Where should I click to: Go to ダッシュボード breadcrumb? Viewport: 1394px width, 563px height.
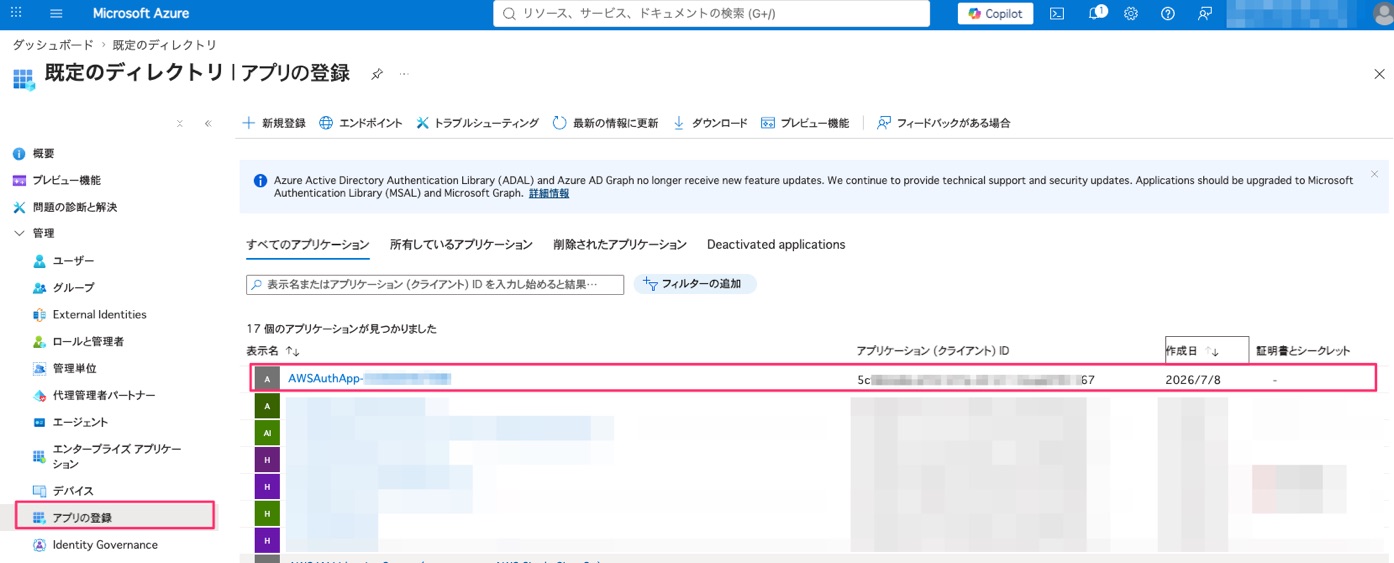click(x=53, y=45)
